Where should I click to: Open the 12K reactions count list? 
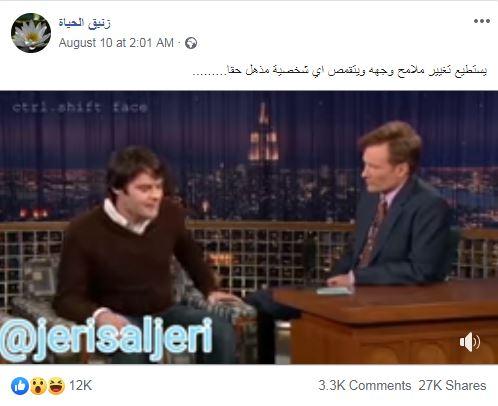[x=80, y=386]
